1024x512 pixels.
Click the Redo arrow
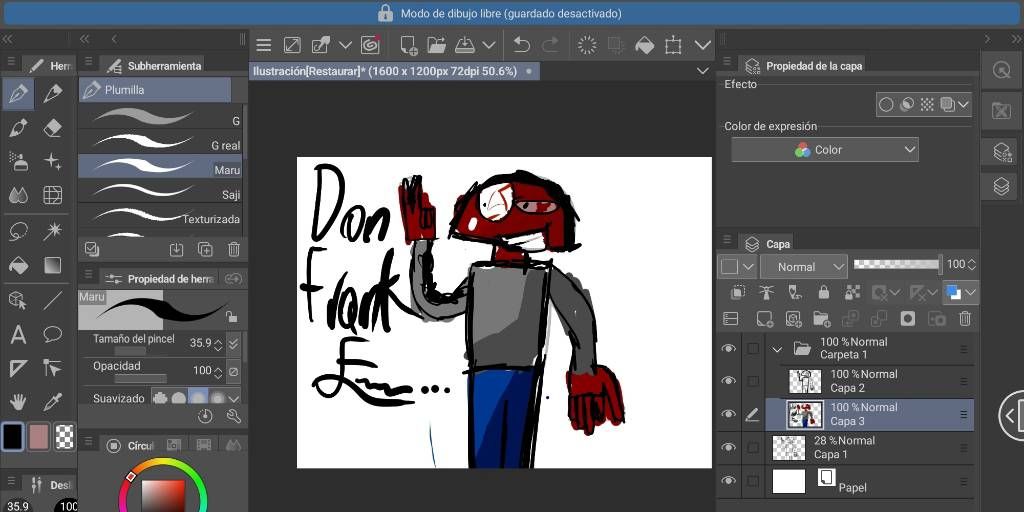click(x=551, y=45)
